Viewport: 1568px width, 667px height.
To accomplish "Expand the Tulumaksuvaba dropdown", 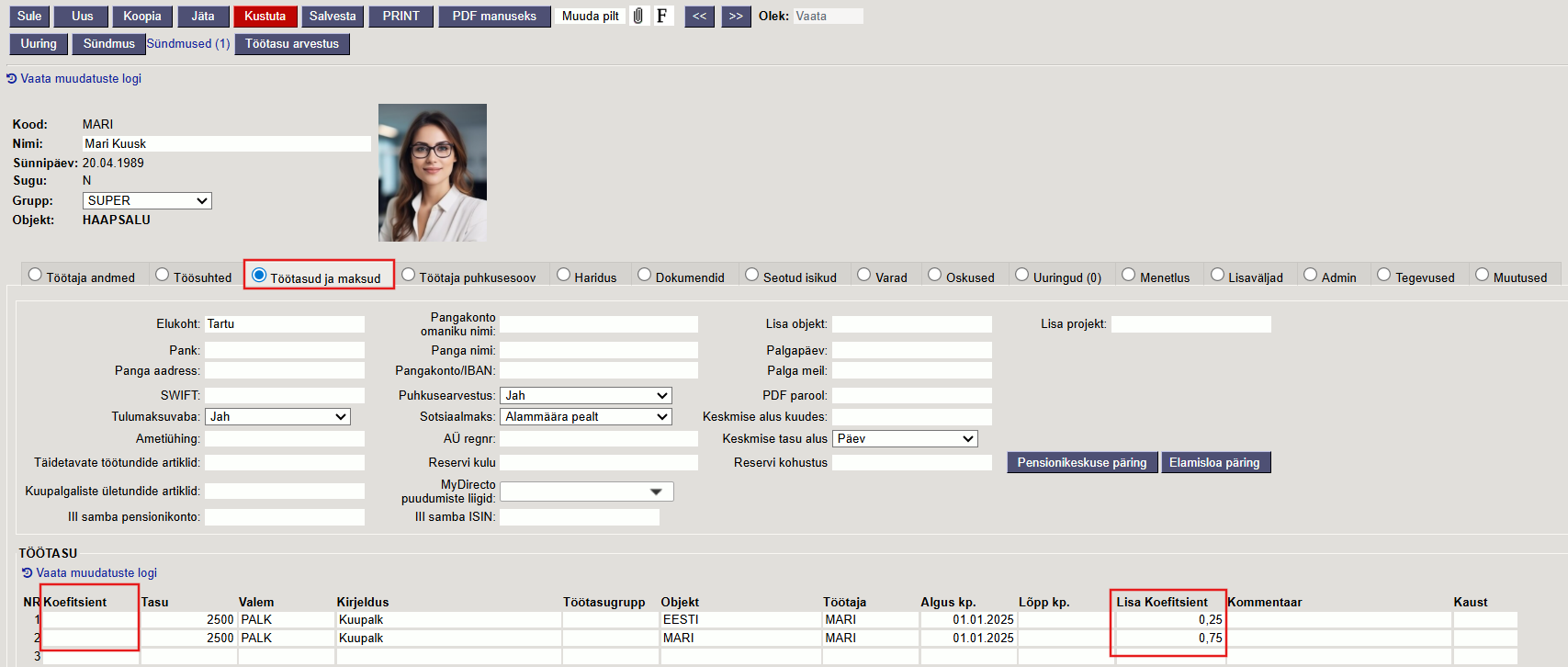I will click(x=277, y=417).
